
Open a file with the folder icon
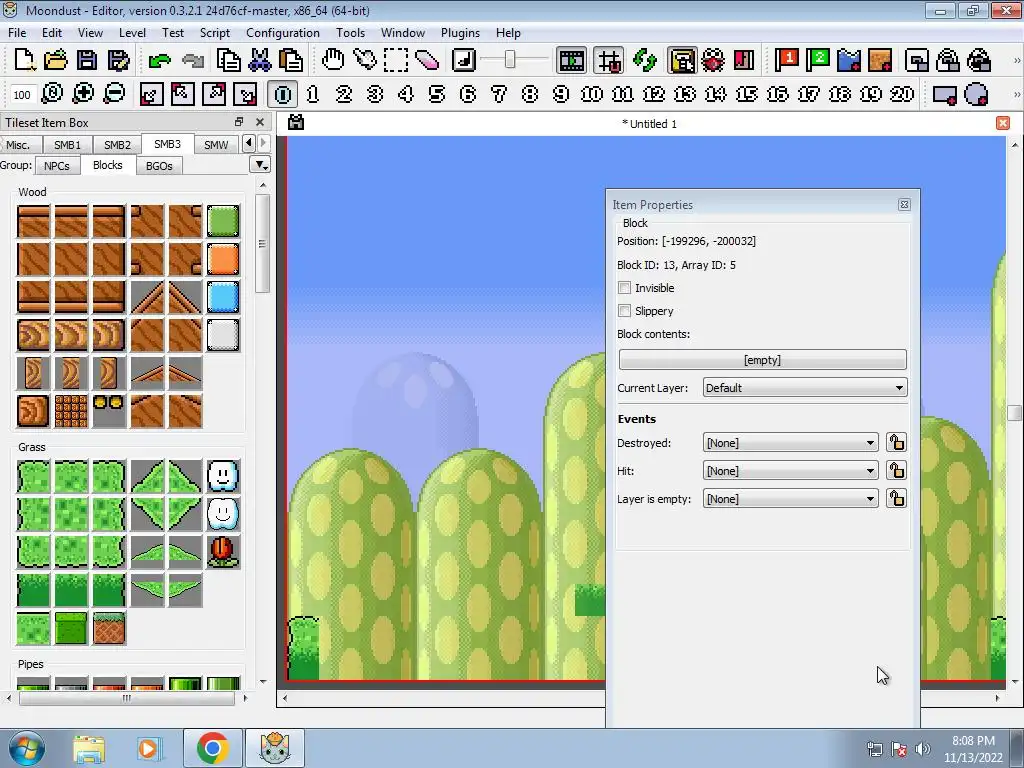tap(56, 60)
